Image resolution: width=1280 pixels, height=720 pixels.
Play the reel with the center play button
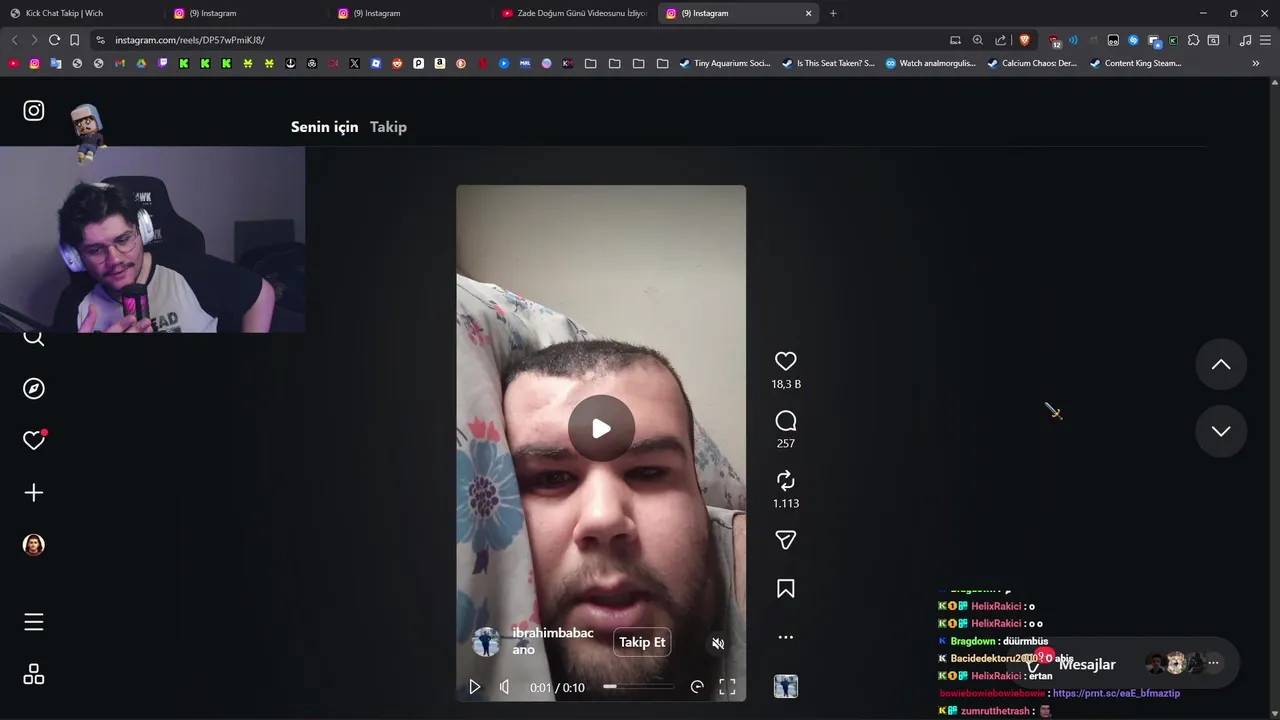point(601,428)
